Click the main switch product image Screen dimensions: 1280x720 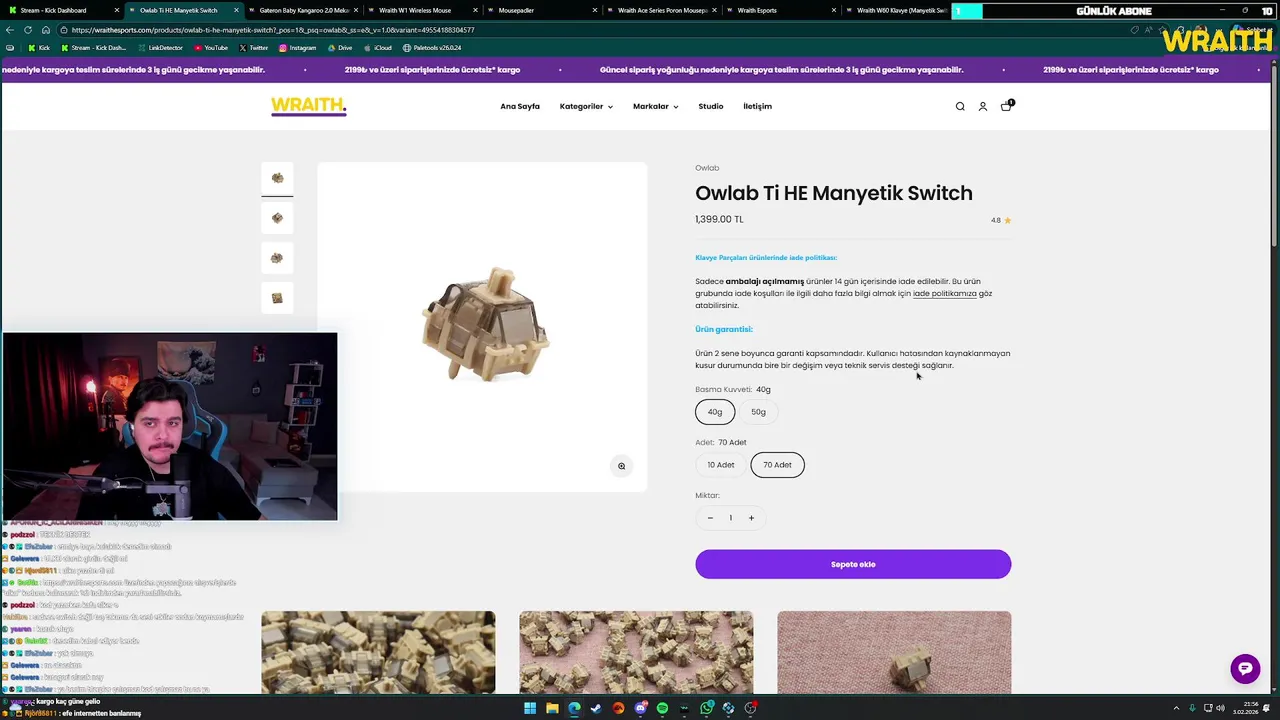[x=483, y=326]
